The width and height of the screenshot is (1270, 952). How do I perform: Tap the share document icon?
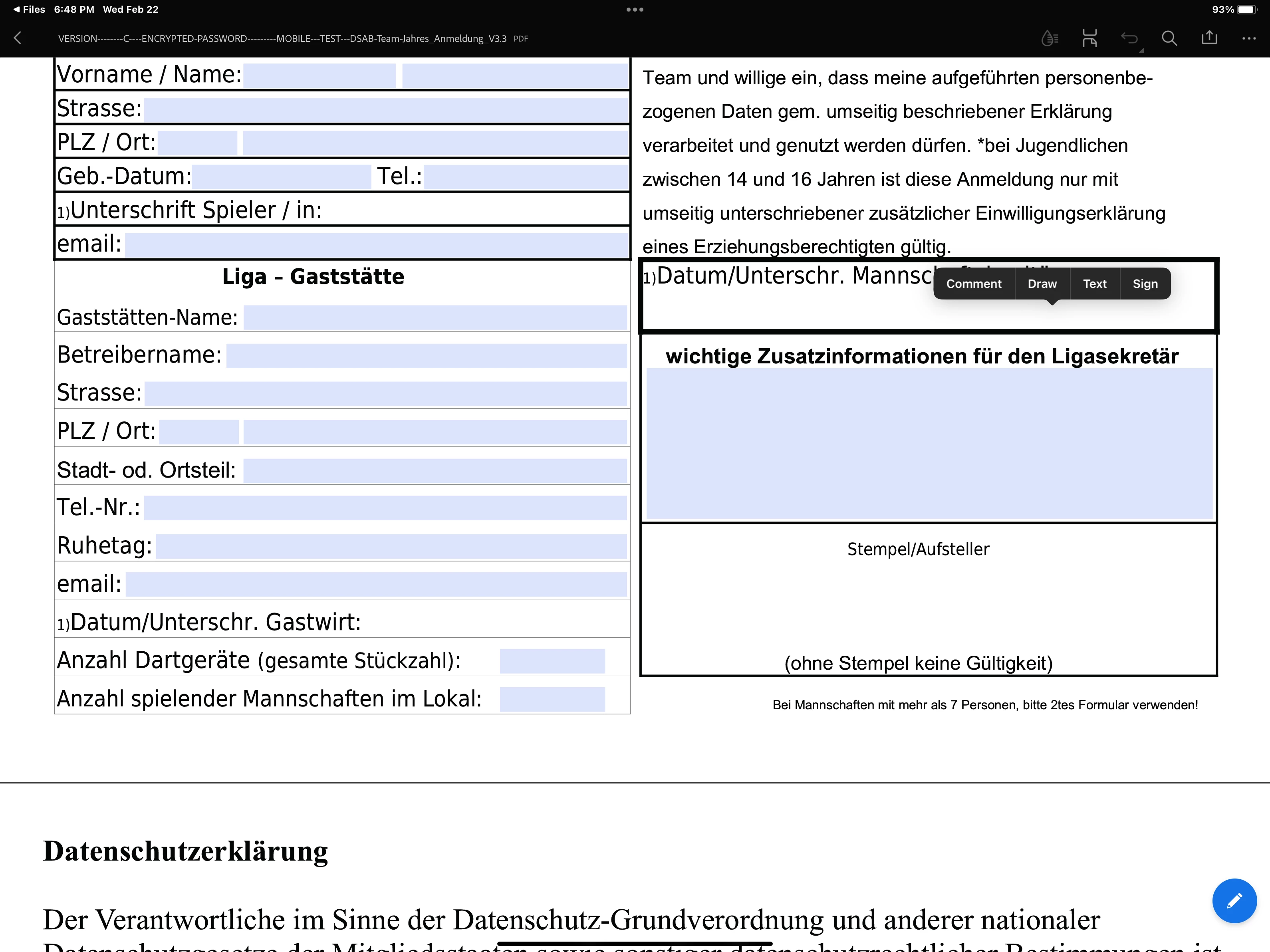[x=1209, y=38]
